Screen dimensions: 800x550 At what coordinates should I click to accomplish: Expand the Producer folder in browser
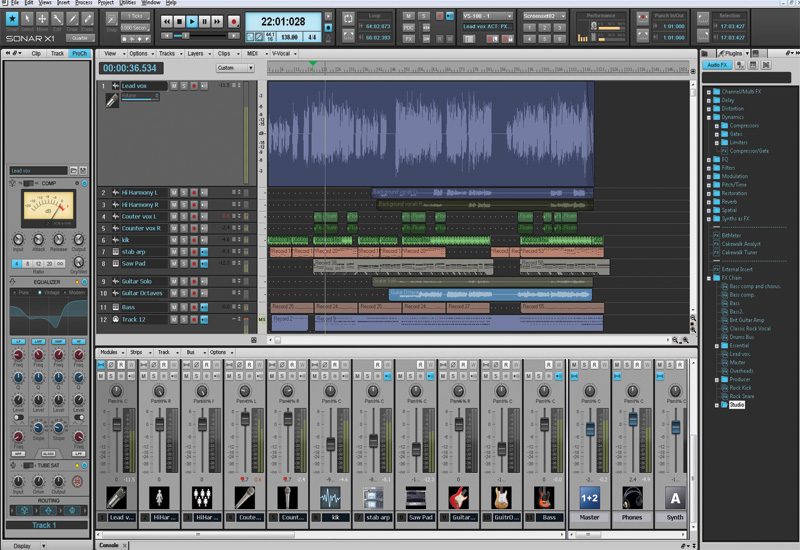click(717, 380)
